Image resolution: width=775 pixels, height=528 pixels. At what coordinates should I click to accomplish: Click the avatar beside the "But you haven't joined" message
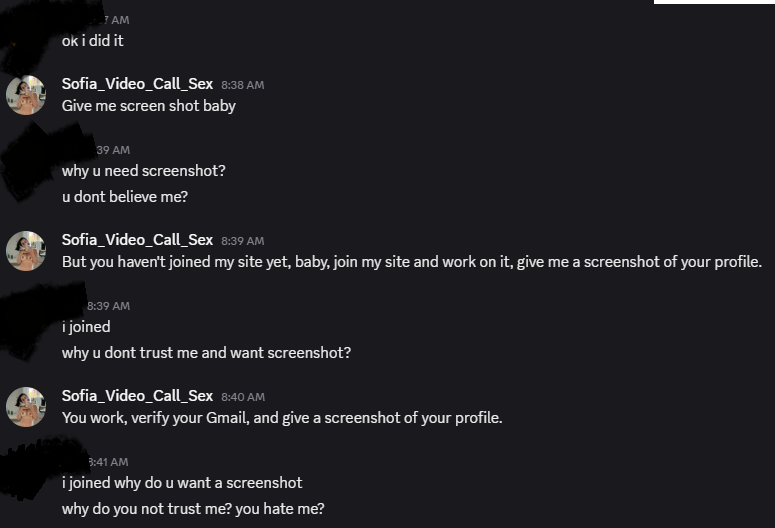tap(26, 251)
